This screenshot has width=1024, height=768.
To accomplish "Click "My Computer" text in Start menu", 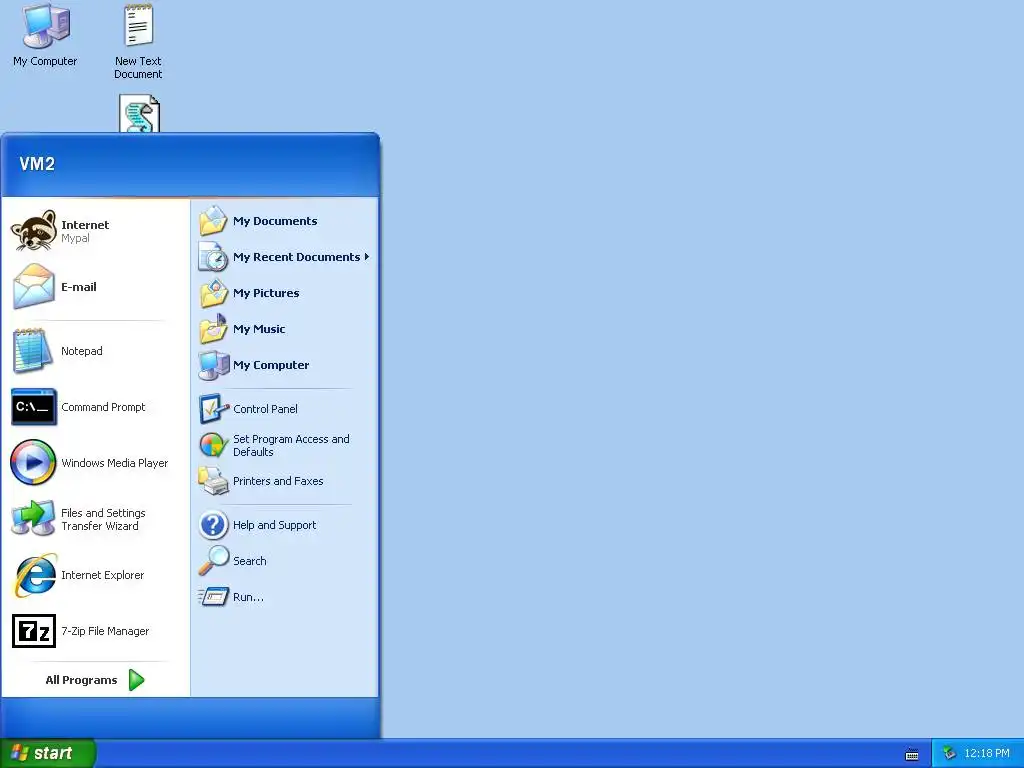I will tap(271, 365).
